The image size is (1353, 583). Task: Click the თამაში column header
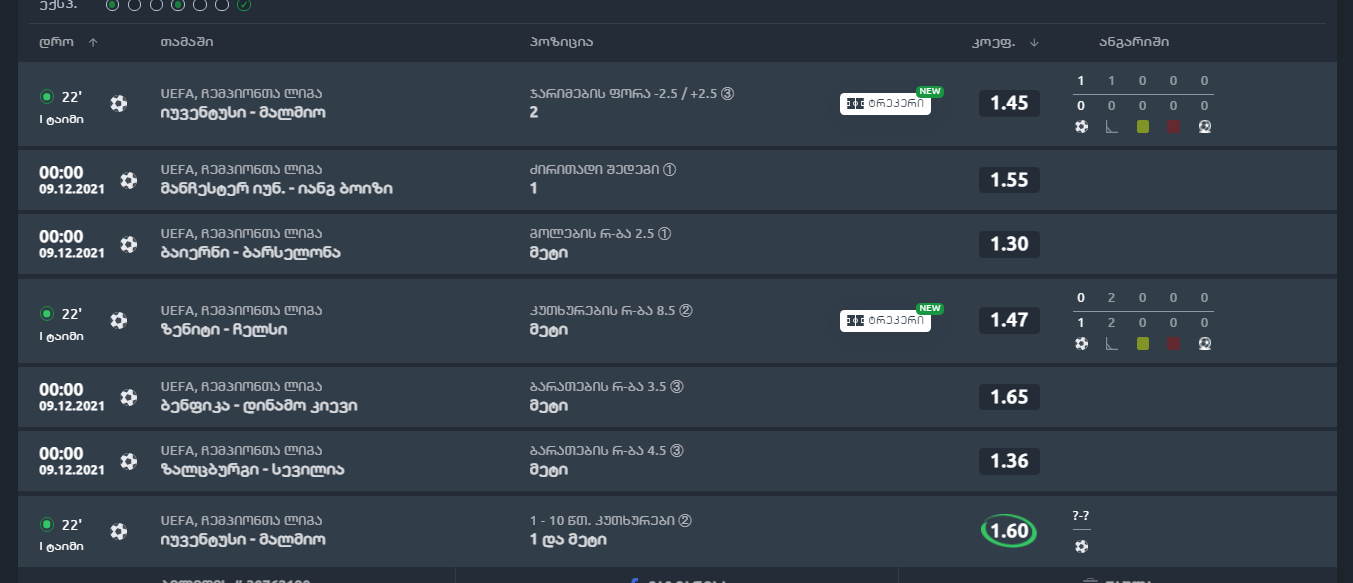point(186,42)
